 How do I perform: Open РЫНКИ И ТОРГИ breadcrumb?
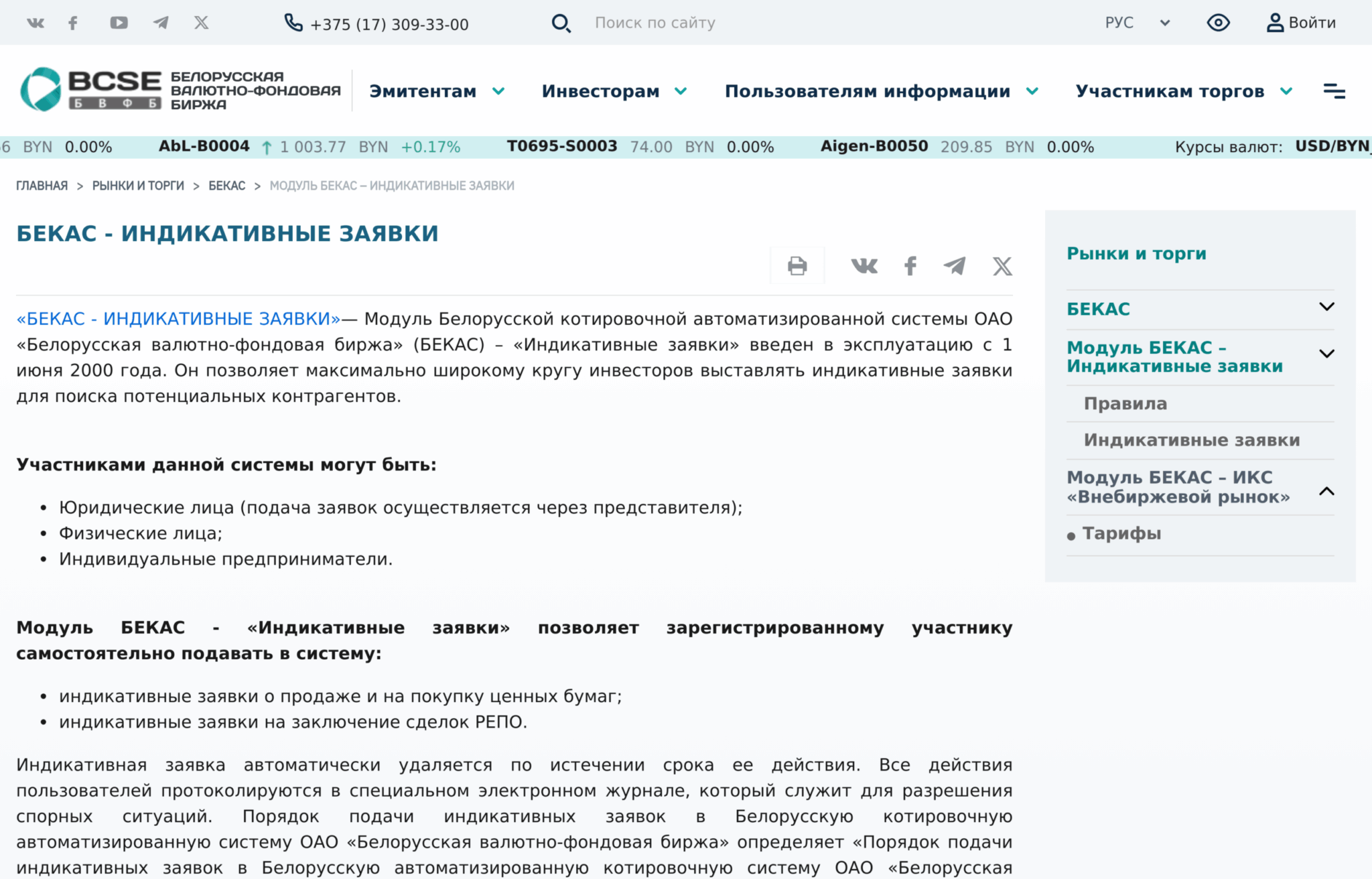(x=138, y=186)
